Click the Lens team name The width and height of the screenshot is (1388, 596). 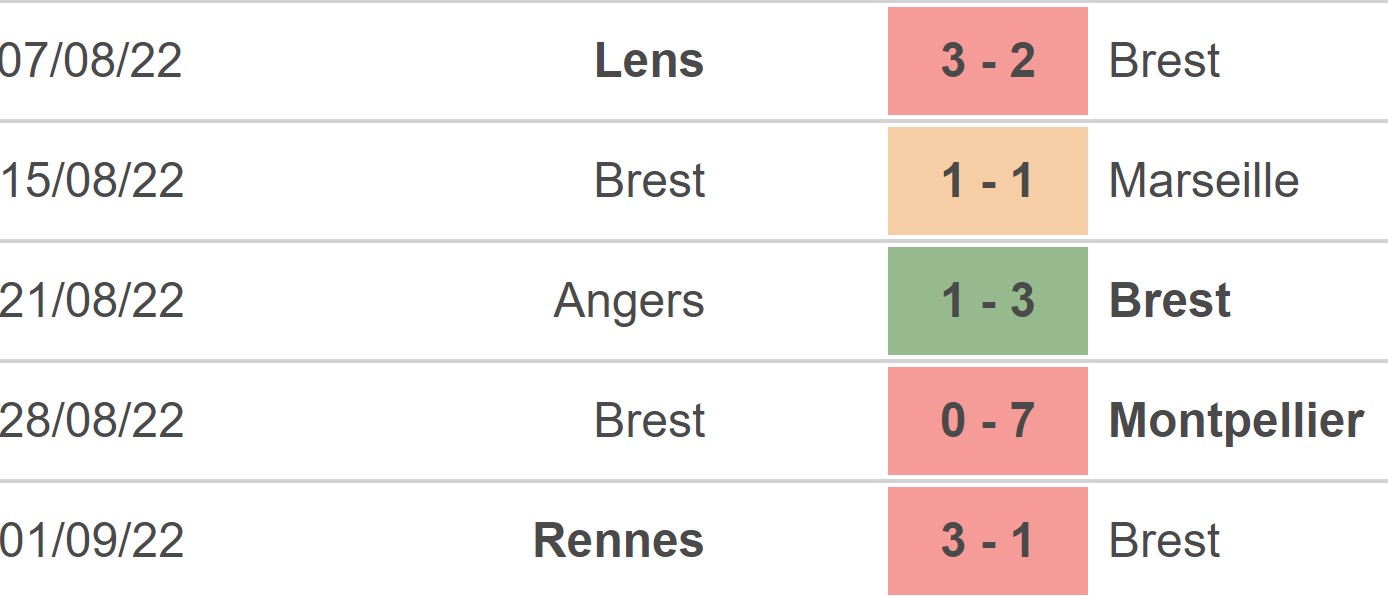(649, 61)
